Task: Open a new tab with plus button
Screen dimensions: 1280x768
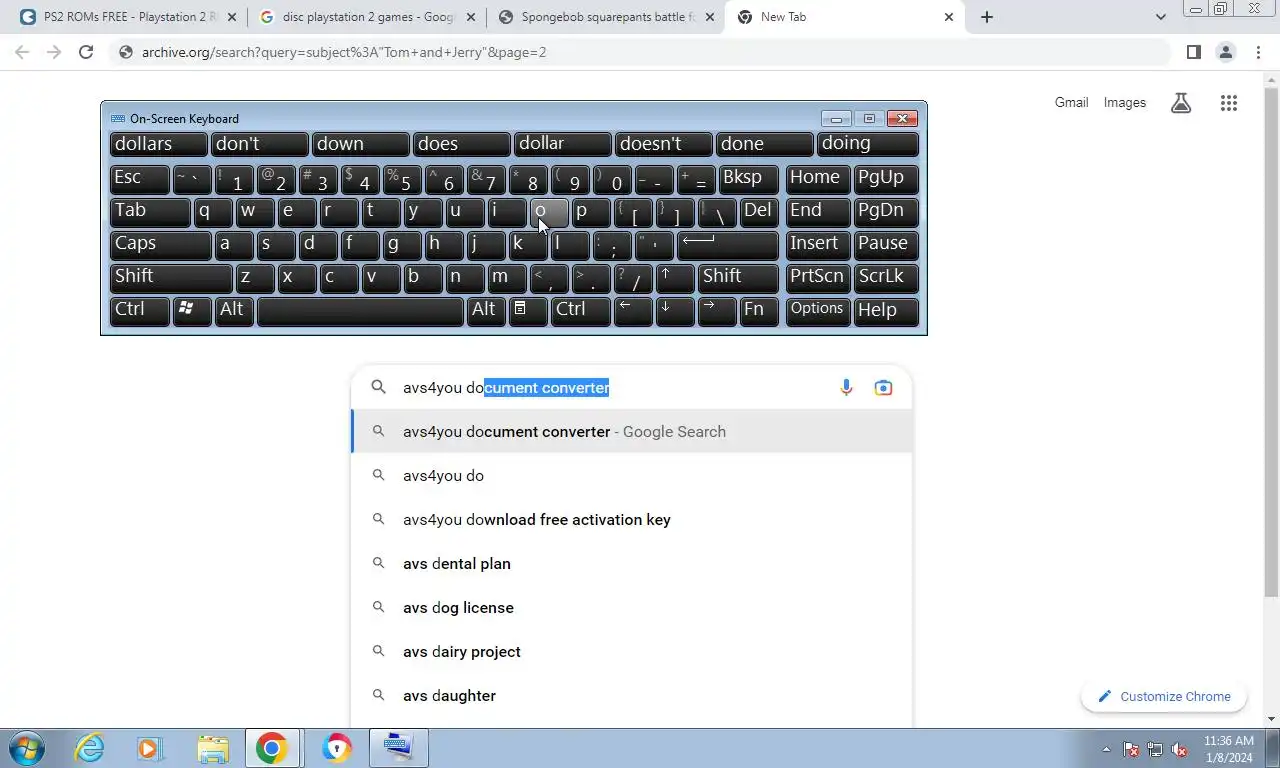Action: click(x=987, y=17)
